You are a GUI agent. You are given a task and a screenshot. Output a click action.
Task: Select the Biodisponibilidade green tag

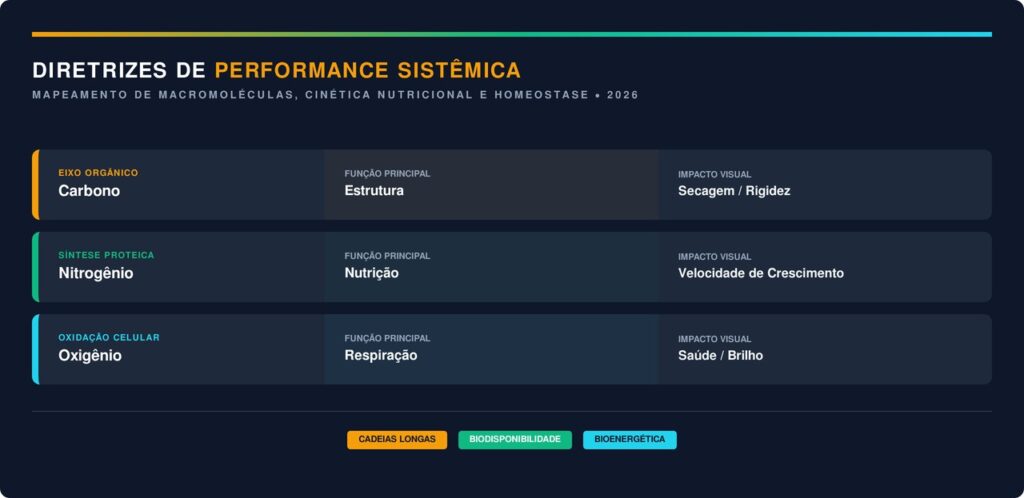(x=515, y=440)
